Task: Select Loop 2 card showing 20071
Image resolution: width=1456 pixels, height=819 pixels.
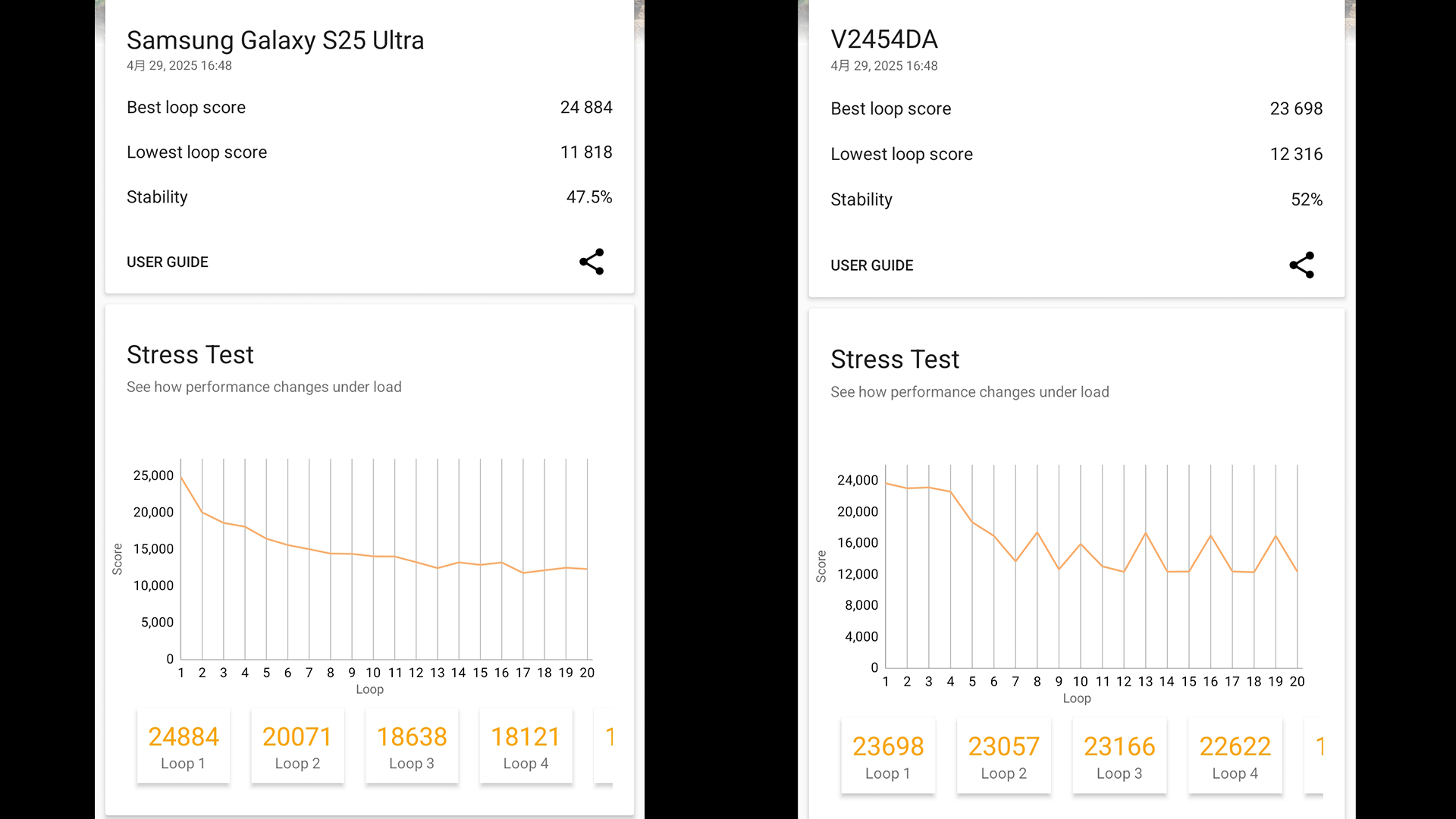Action: click(x=297, y=746)
